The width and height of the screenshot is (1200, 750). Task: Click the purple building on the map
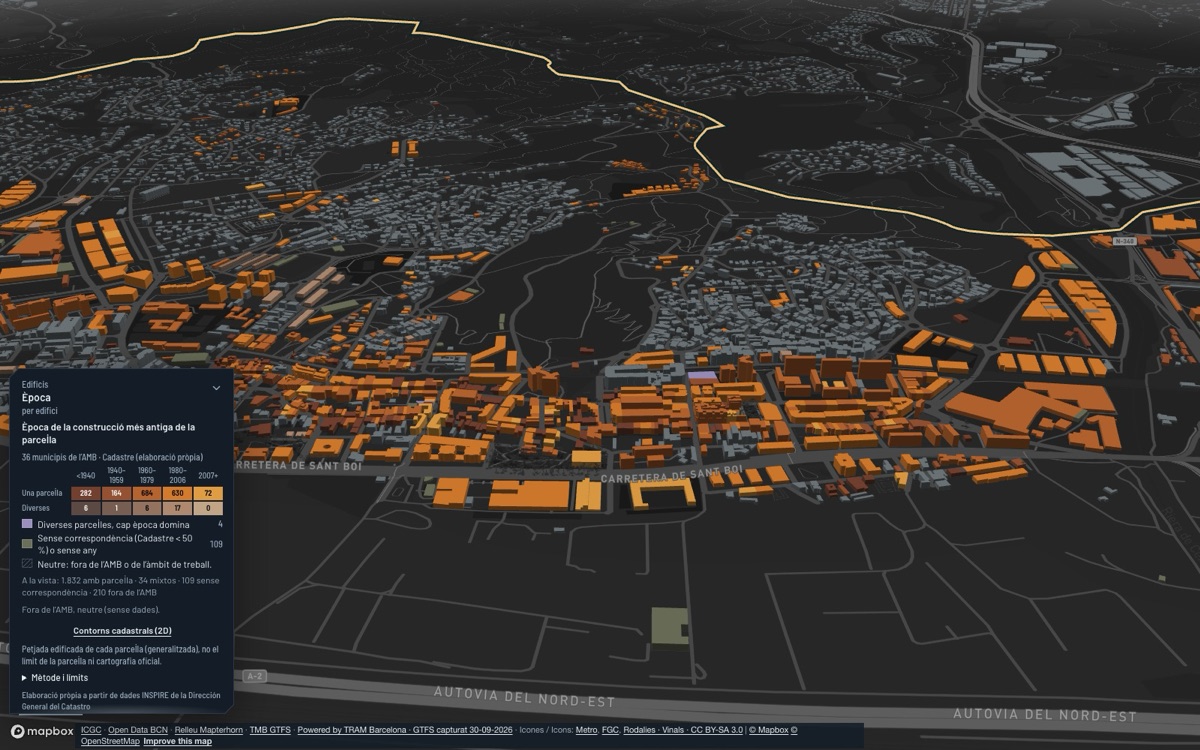point(703,376)
